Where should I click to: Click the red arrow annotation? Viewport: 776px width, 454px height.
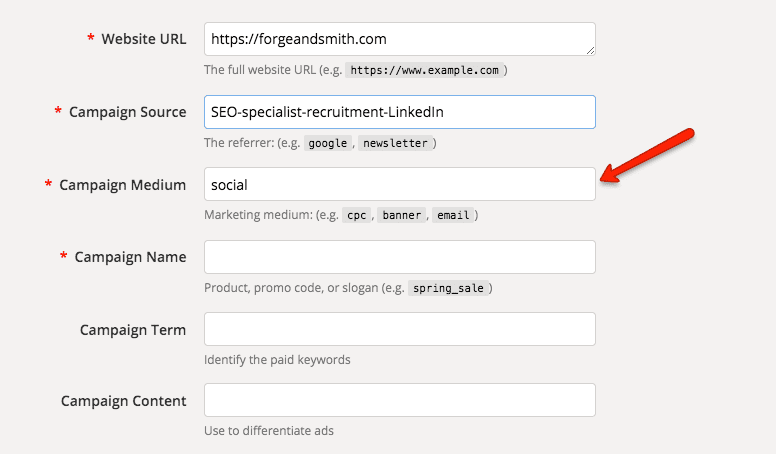pos(647,155)
